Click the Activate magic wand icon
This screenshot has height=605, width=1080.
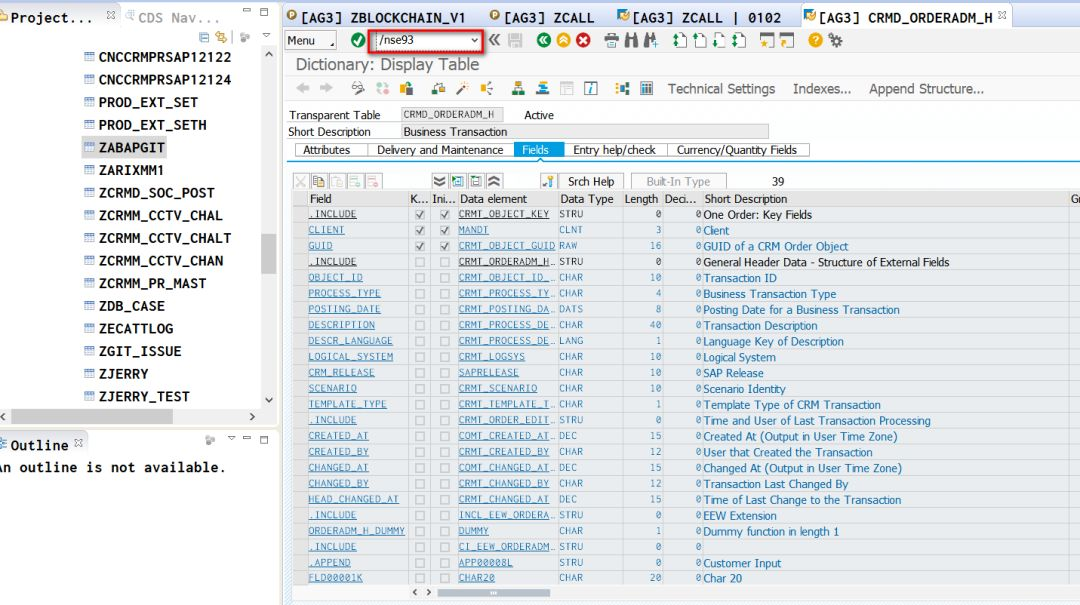[x=462, y=88]
